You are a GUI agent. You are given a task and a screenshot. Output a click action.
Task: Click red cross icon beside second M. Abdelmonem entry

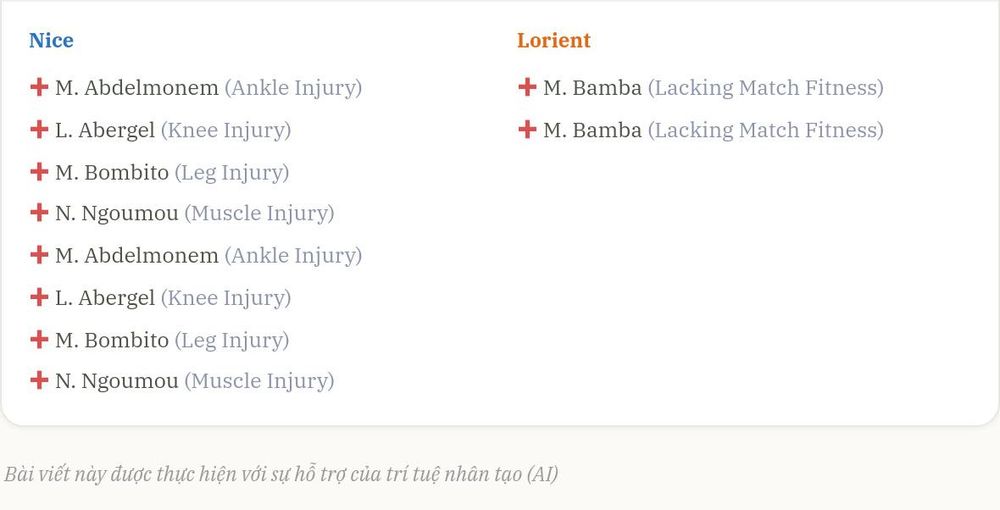click(x=39, y=255)
